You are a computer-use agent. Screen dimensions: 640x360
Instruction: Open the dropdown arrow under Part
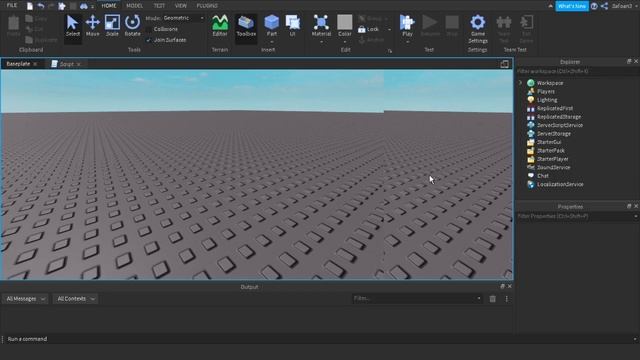[x=271, y=42]
